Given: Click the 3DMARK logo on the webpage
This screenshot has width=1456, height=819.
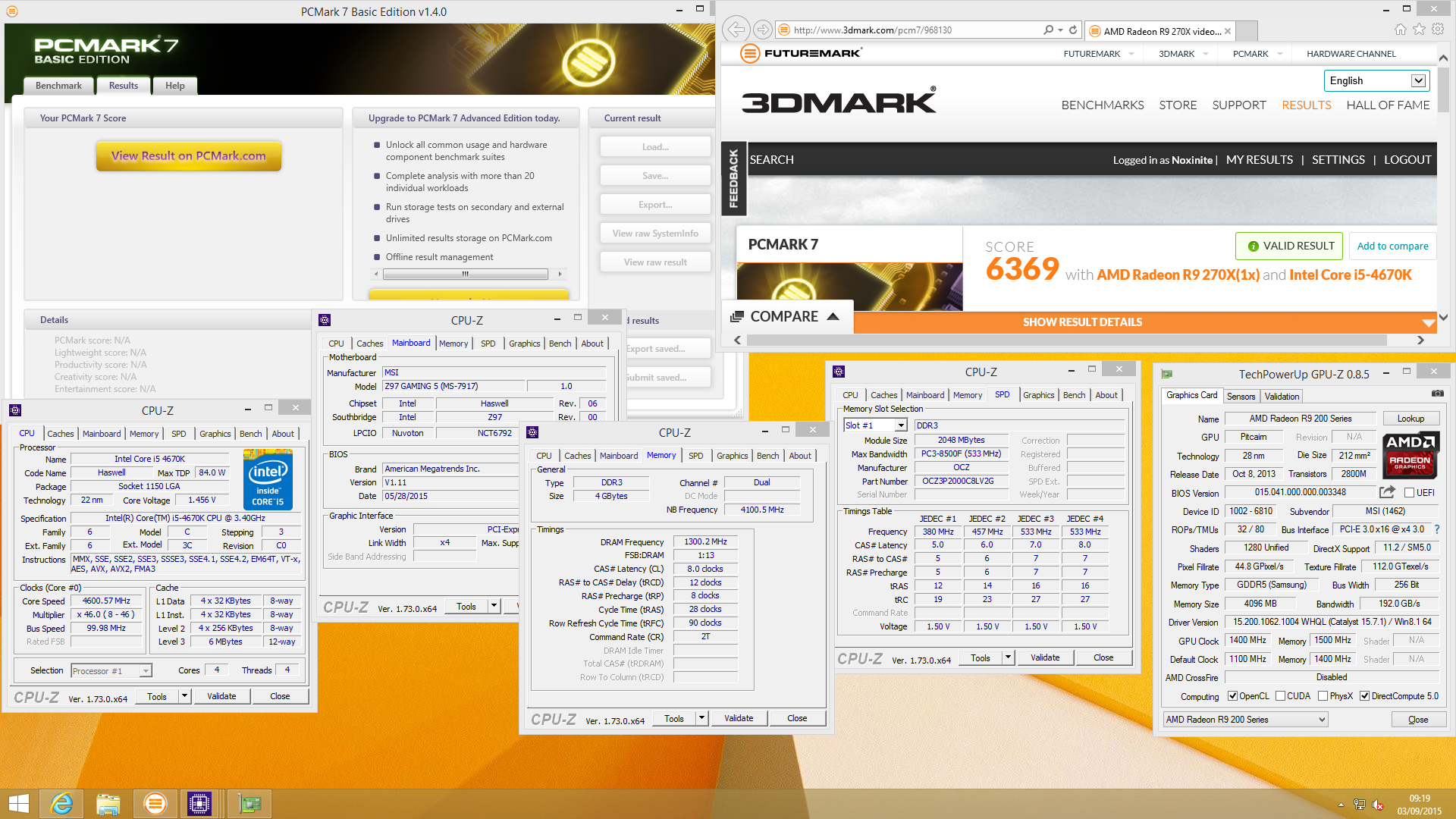Looking at the screenshot, I should 839,102.
